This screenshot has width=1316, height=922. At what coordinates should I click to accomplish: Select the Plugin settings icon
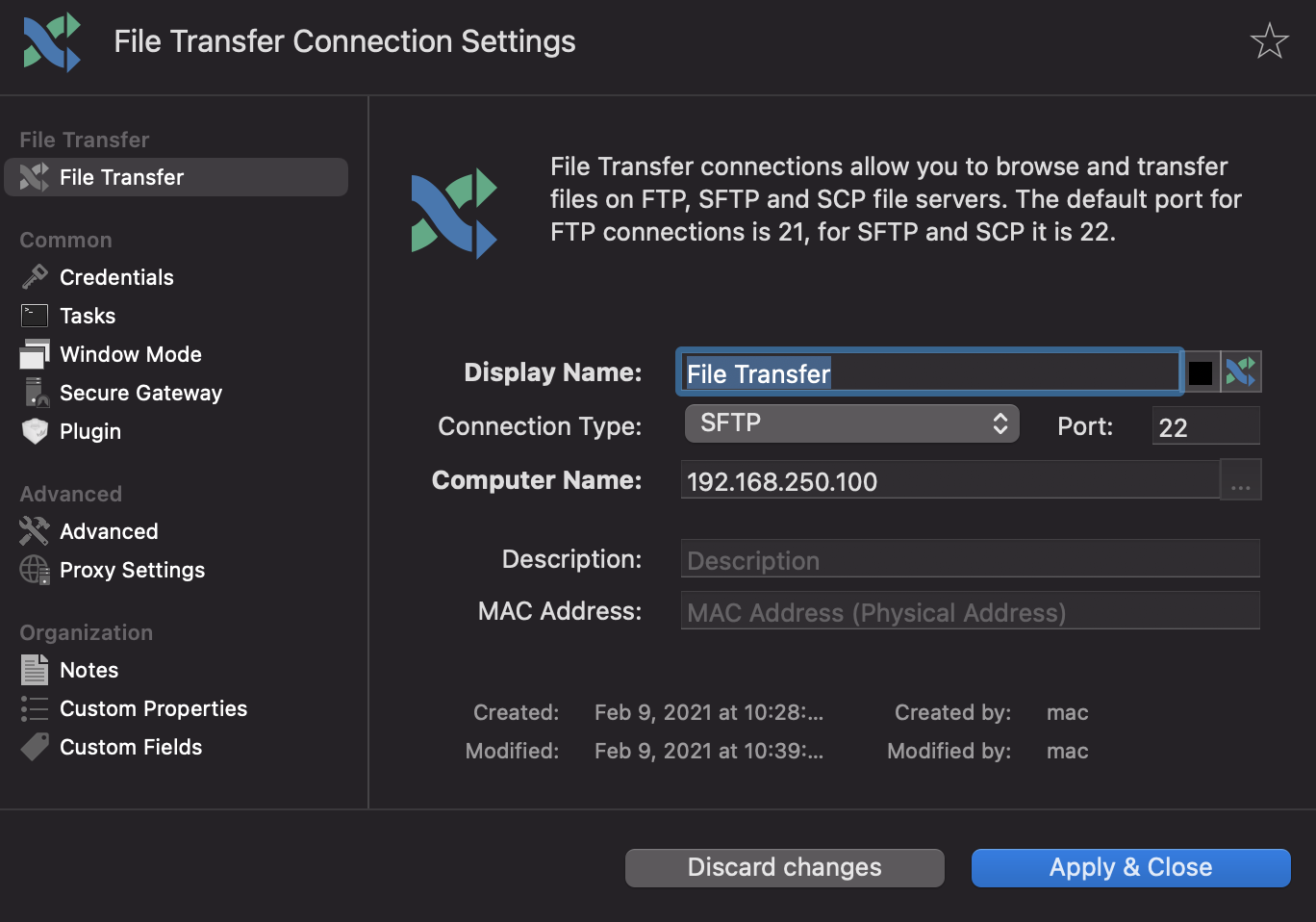pyautogui.click(x=34, y=431)
